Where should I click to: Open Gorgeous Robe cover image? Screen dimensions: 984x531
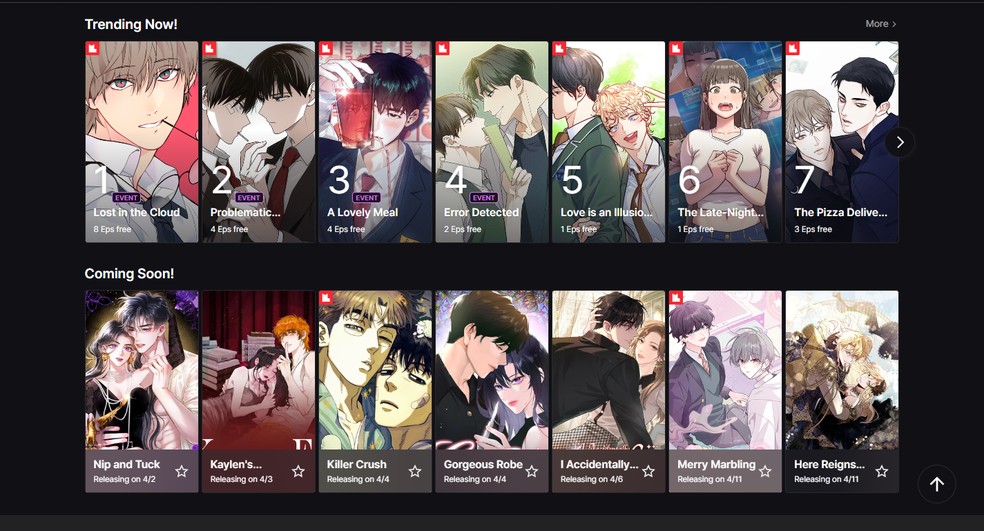(492, 370)
